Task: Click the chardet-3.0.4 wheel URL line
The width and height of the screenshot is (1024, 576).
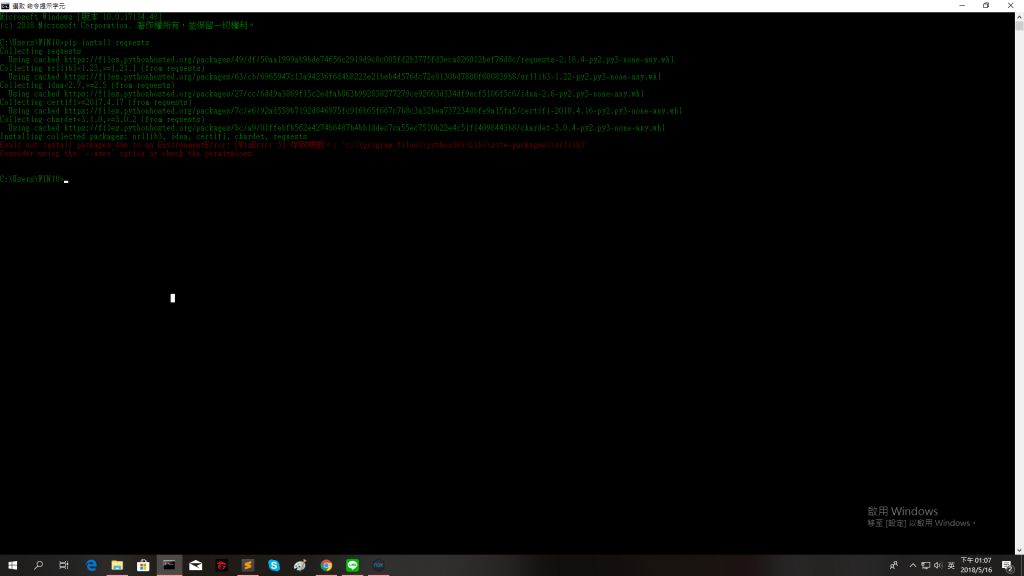Action: pos(336,128)
